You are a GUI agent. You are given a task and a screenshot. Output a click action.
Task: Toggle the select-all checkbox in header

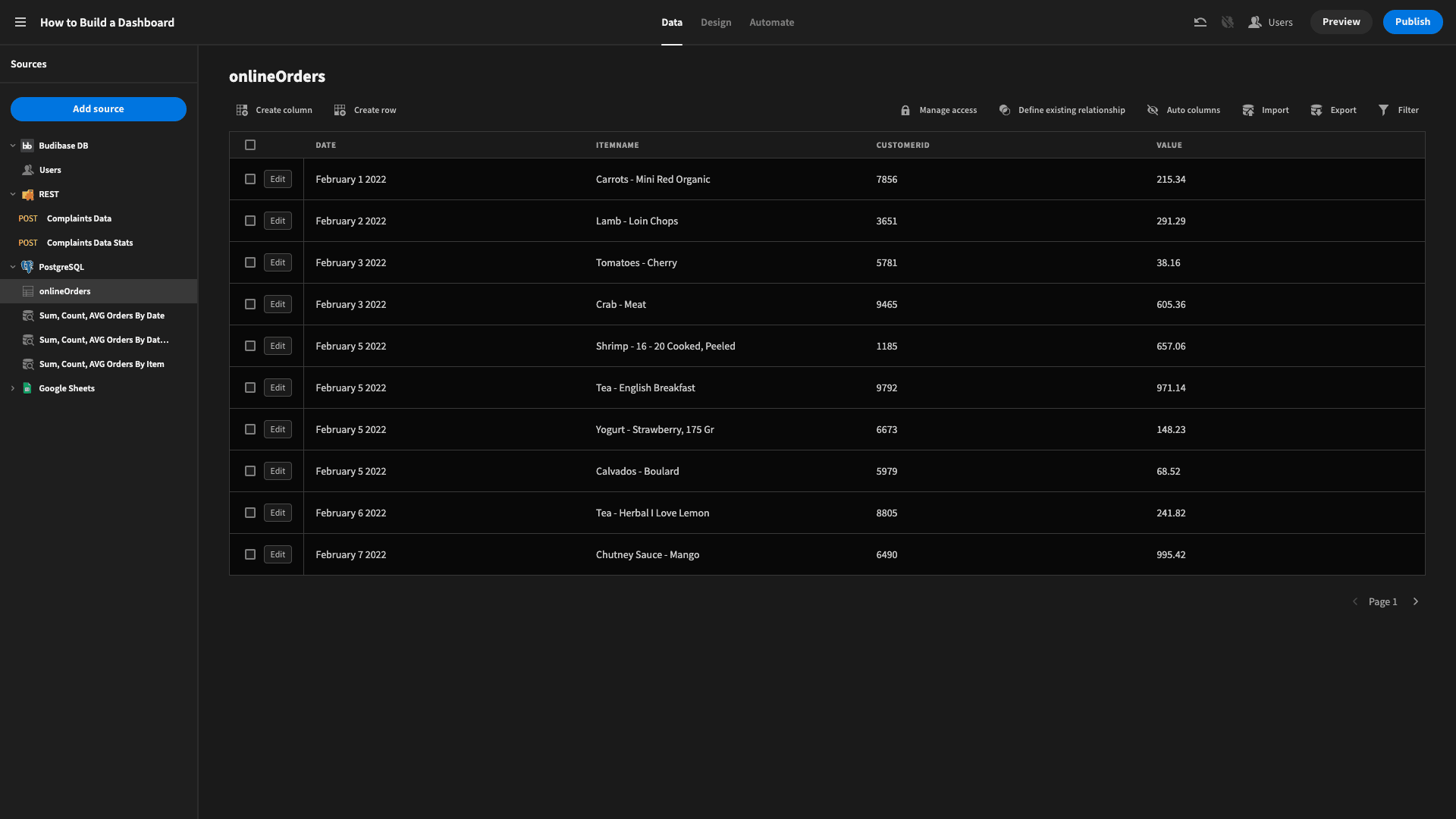(250, 145)
